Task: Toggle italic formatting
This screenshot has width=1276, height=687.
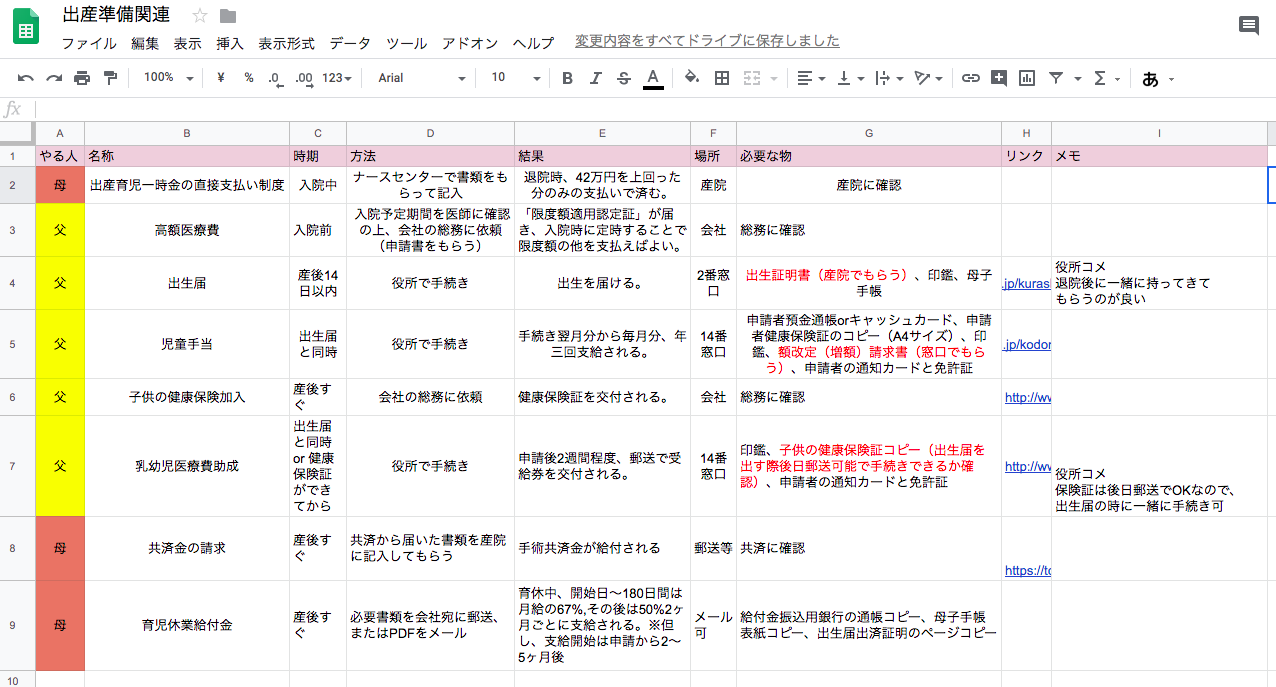Action: tap(596, 78)
